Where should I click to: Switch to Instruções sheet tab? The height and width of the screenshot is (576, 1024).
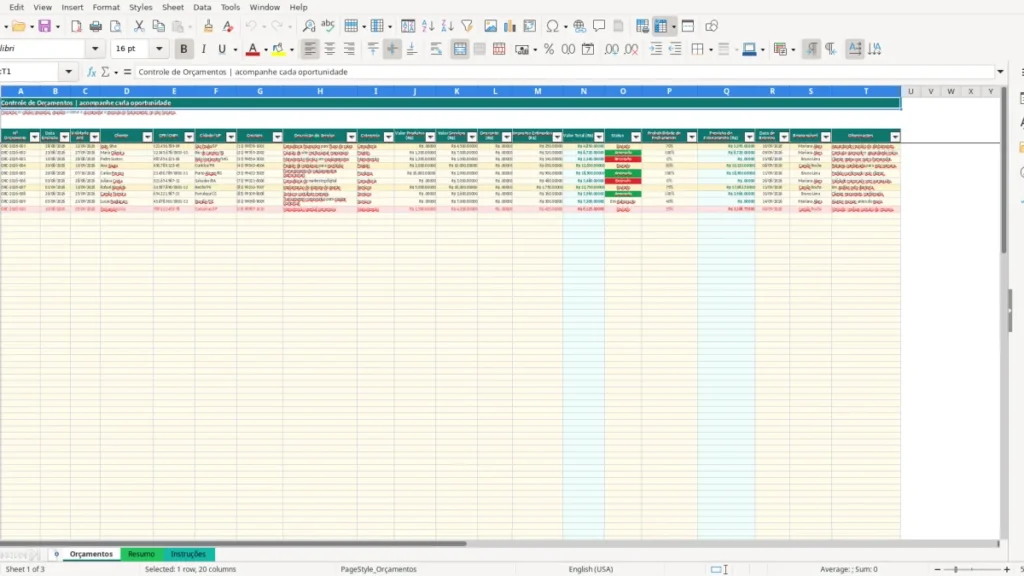coord(188,554)
